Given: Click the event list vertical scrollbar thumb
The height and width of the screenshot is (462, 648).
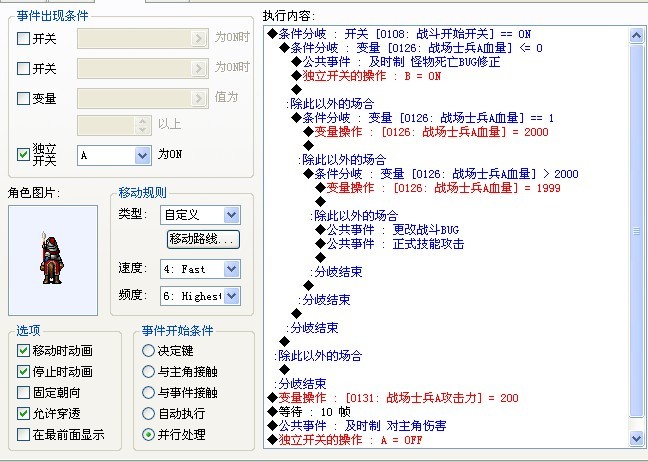Looking at the screenshot, I should coord(636,231).
